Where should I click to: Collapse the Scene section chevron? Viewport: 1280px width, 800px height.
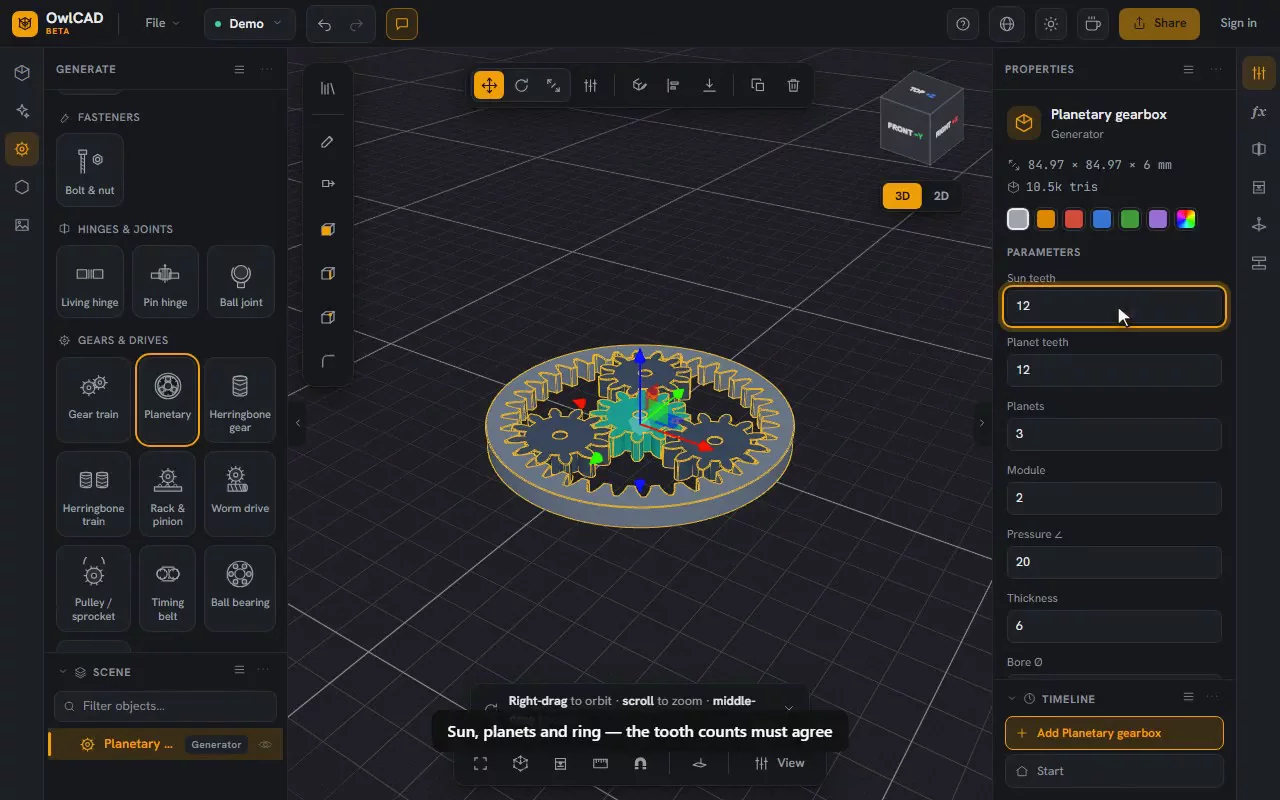click(x=64, y=672)
